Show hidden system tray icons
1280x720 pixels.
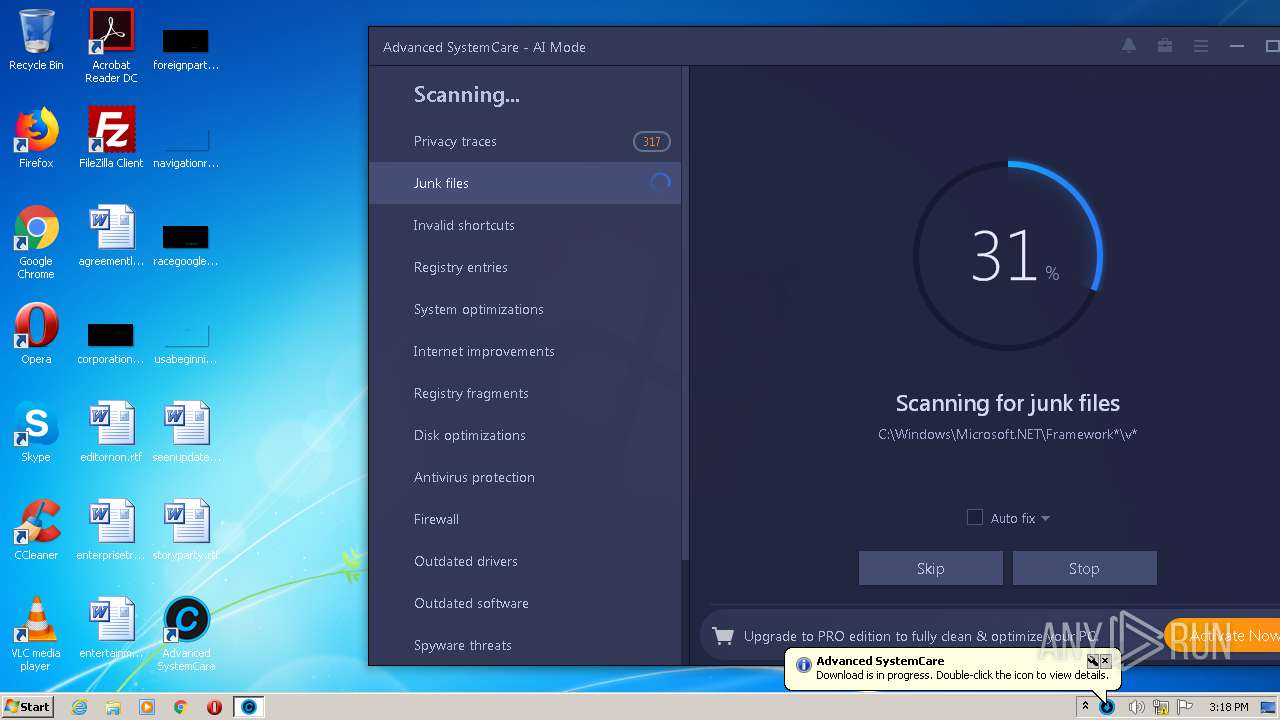click(1084, 707)
